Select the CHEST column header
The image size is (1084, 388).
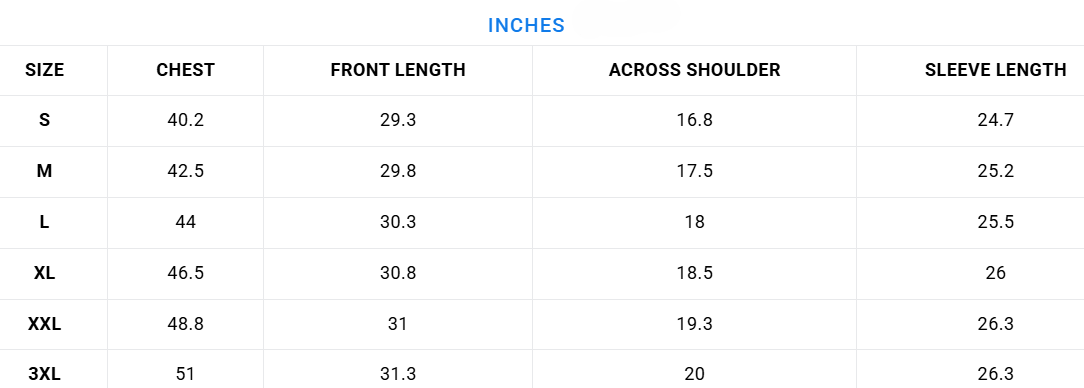tap(185, 70)
